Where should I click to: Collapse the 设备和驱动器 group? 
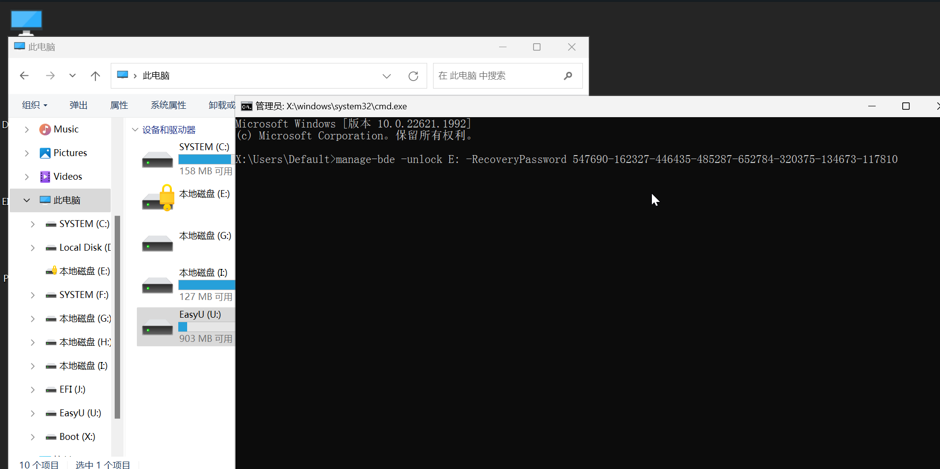click(135, 130)
